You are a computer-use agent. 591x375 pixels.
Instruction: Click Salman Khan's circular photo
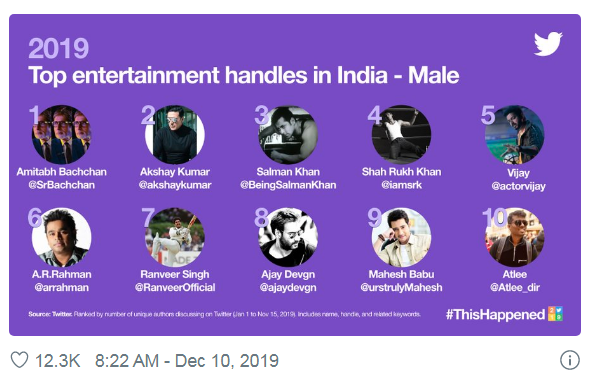click(x=288, y=135)
